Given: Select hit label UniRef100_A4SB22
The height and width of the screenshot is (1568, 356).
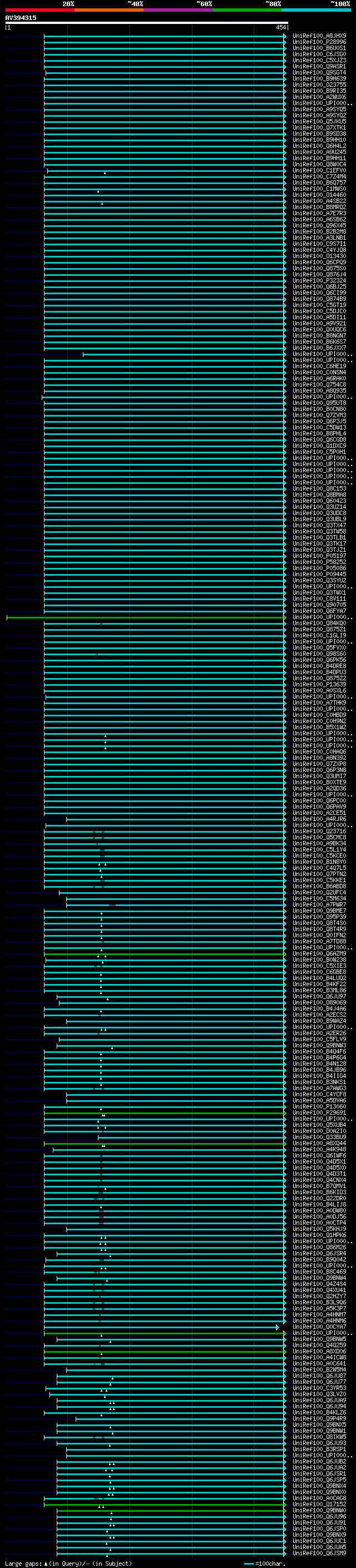Looking at the screenshot, I should (319, 201).
